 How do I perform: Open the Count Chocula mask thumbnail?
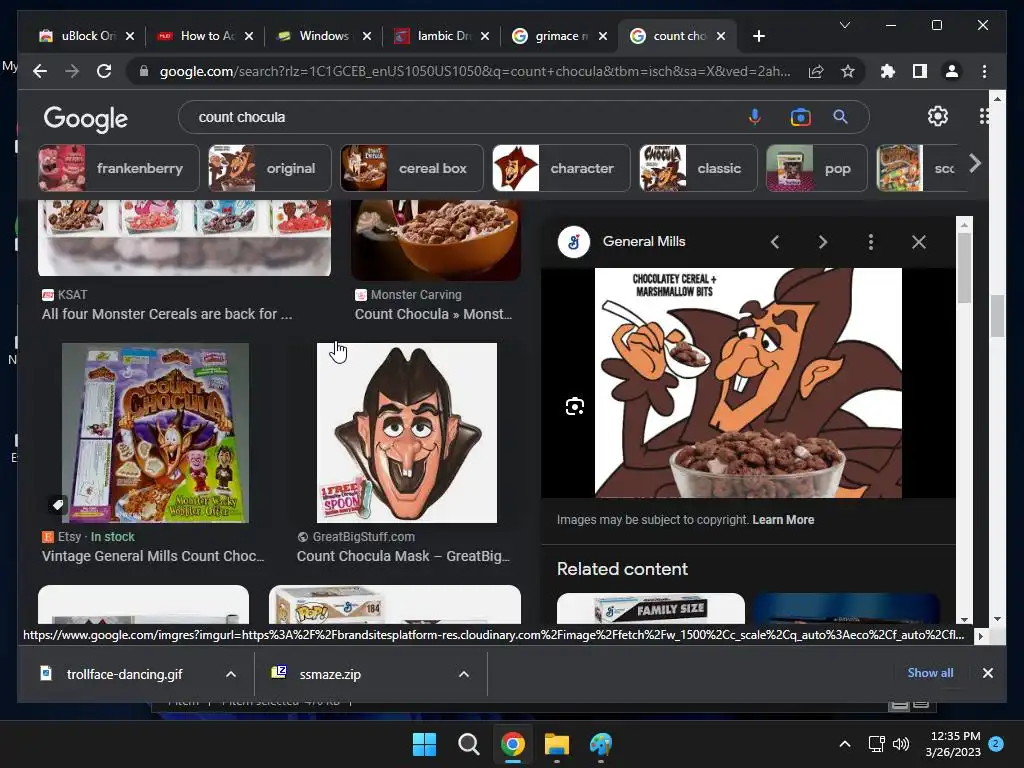tap(407, 433)
